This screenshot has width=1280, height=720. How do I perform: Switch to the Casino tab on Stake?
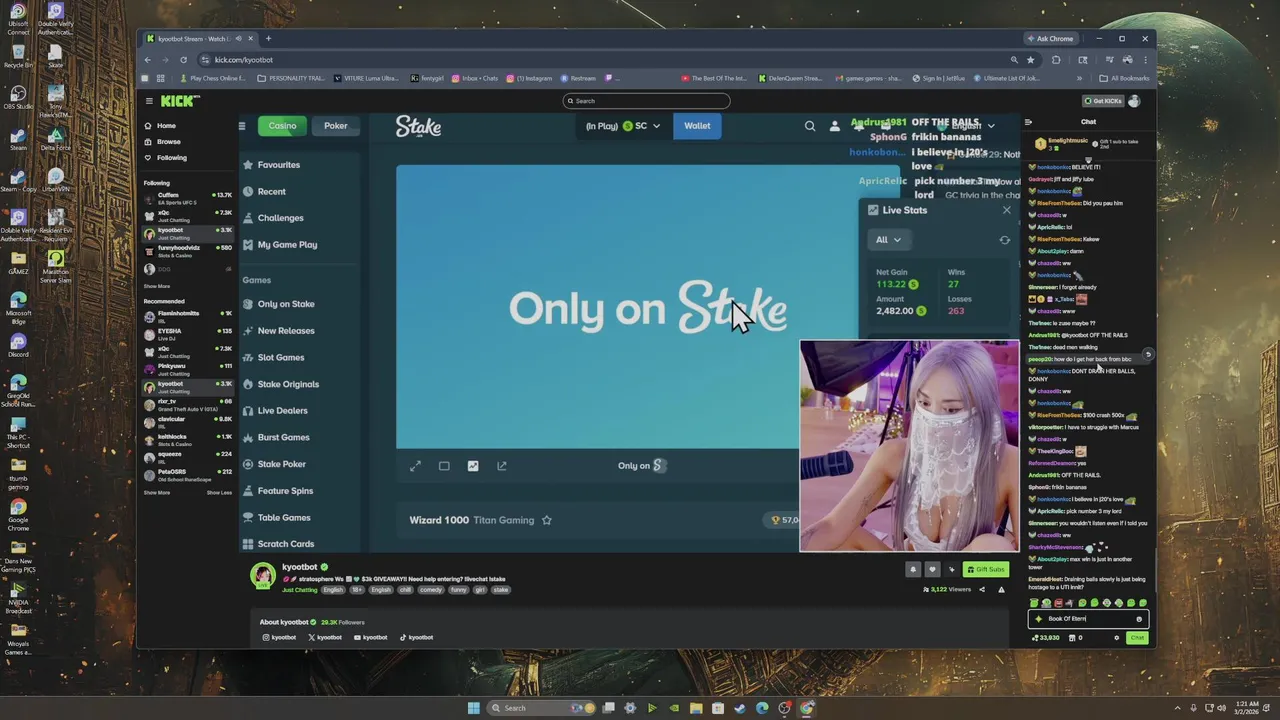click(x=282, y=126)
